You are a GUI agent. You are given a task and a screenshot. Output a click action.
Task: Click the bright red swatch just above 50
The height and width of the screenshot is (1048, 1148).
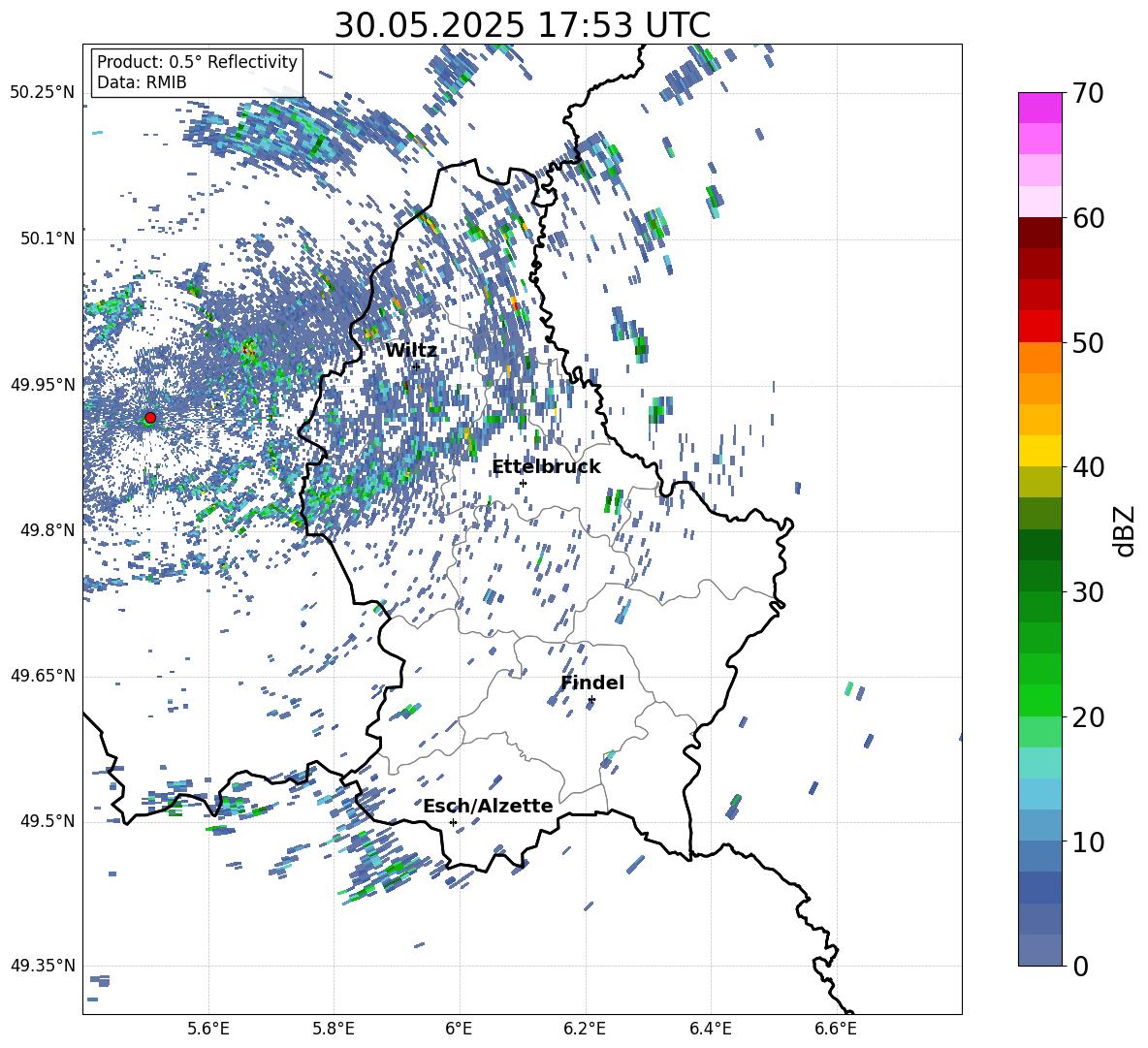(1039, 326)
